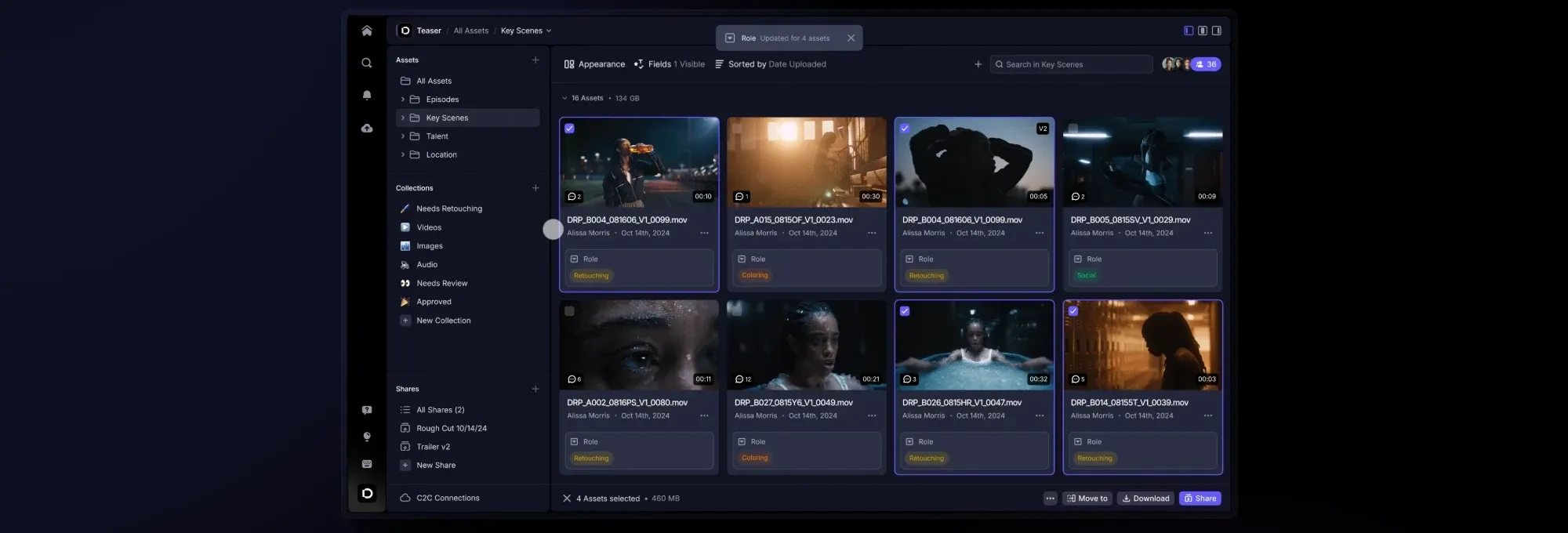Screen dimensions: 1568x533
Task: Open more options for DRP_B014_08155T_V1_0039.mov
Action: tap(1208, 415)
